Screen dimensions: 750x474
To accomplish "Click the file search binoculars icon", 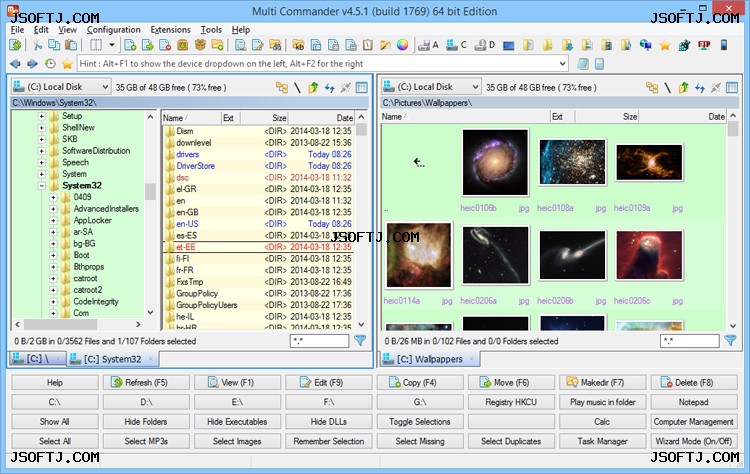I will (275, 45).
